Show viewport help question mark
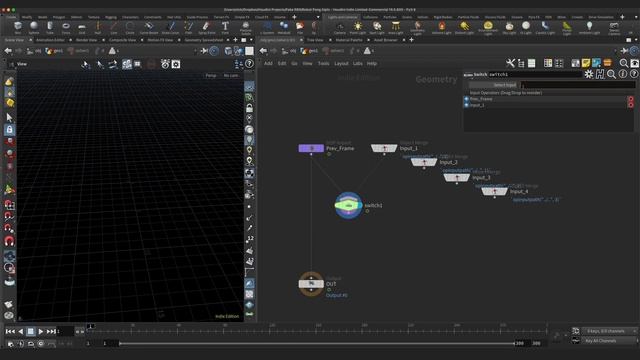 click(x=249, y=64)
